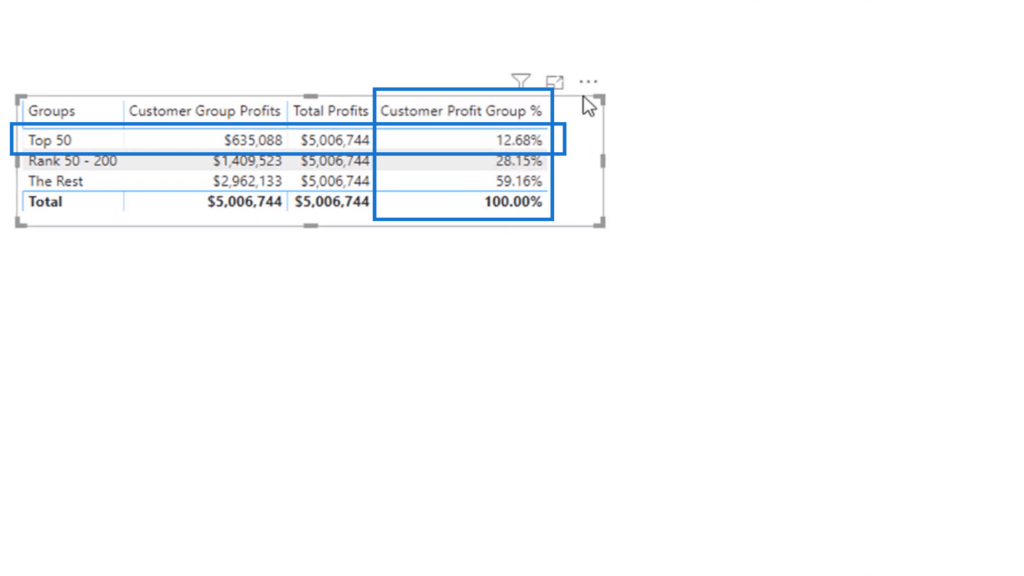Click the $1,409,523 profit cell
The image size is (1024, 576).
(248, 161)
